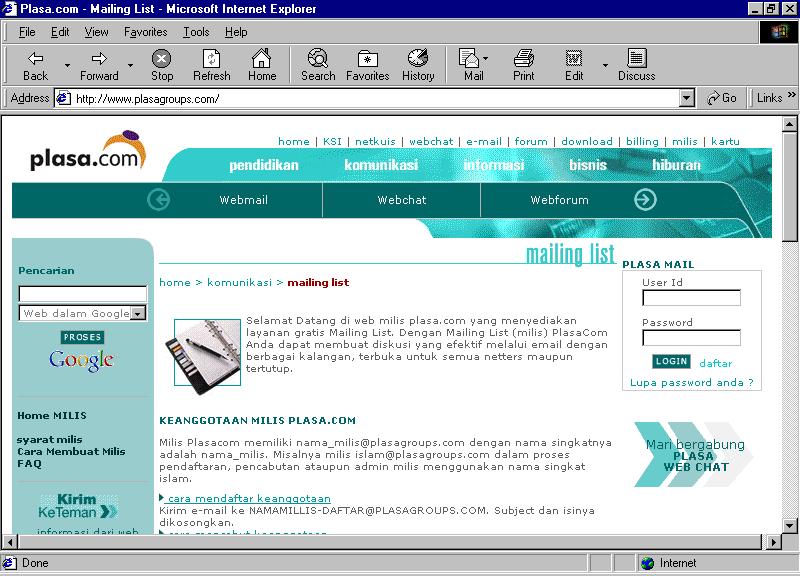
Task: Open the File menu
Action: tap(27, 32)
